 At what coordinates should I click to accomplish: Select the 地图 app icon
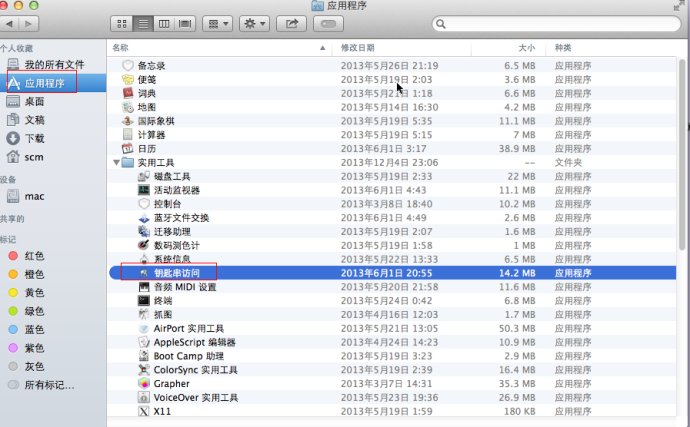128,107
